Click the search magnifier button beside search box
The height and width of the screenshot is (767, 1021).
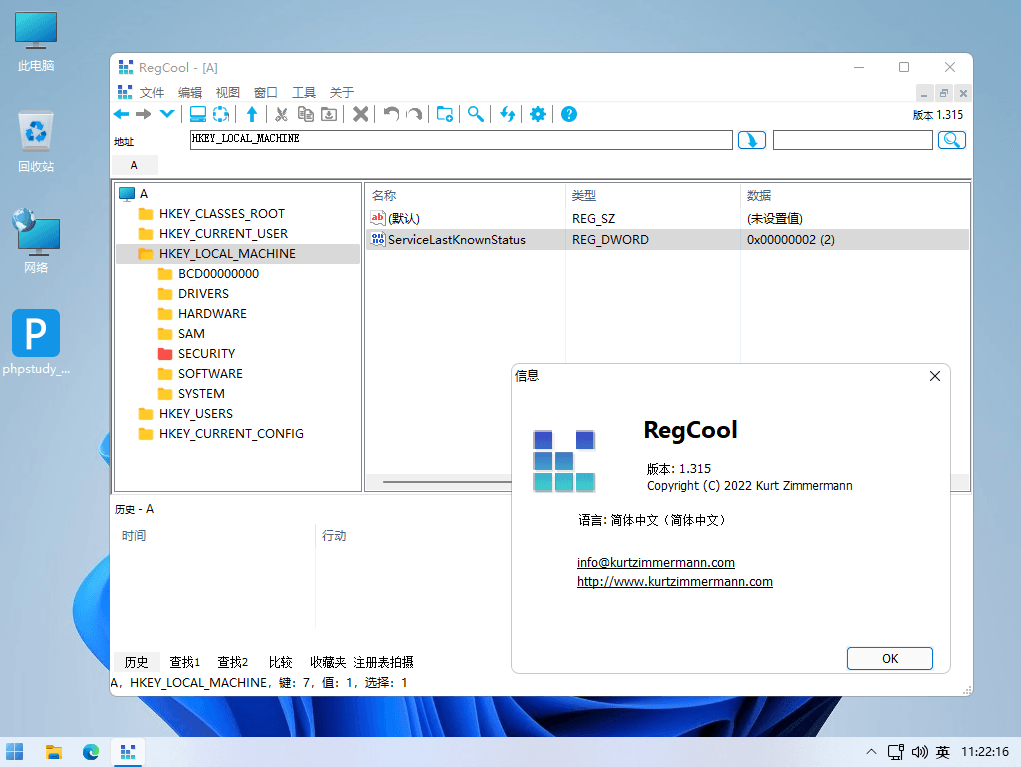(x=951, y=140)
